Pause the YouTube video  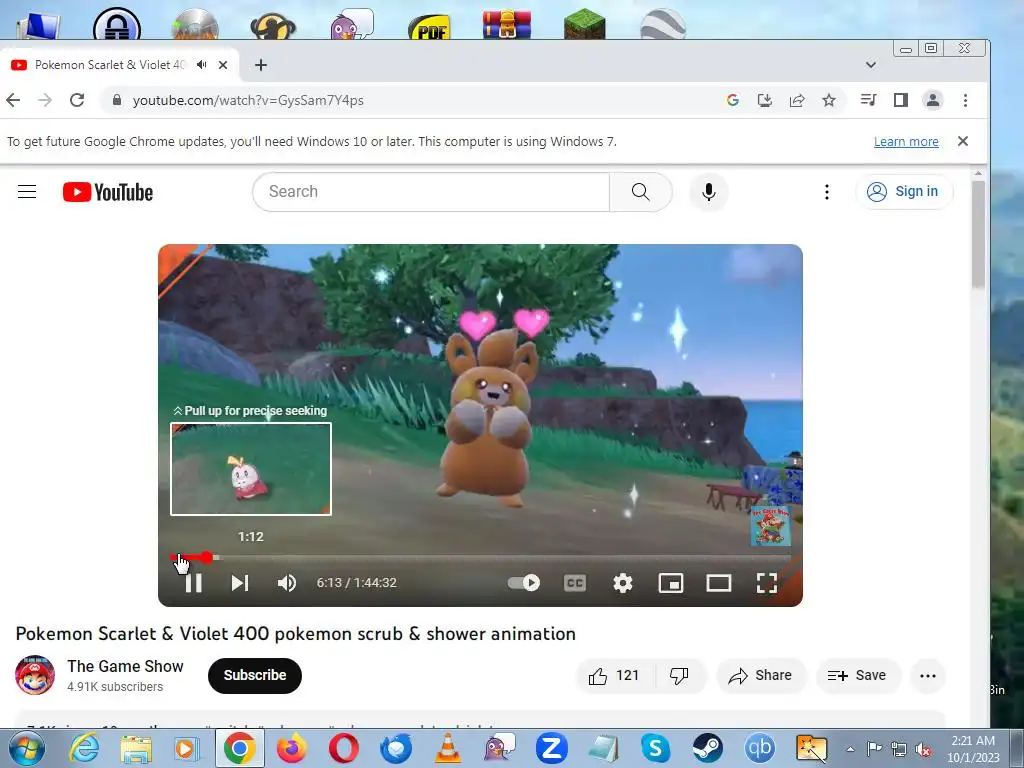pos(193,583)
